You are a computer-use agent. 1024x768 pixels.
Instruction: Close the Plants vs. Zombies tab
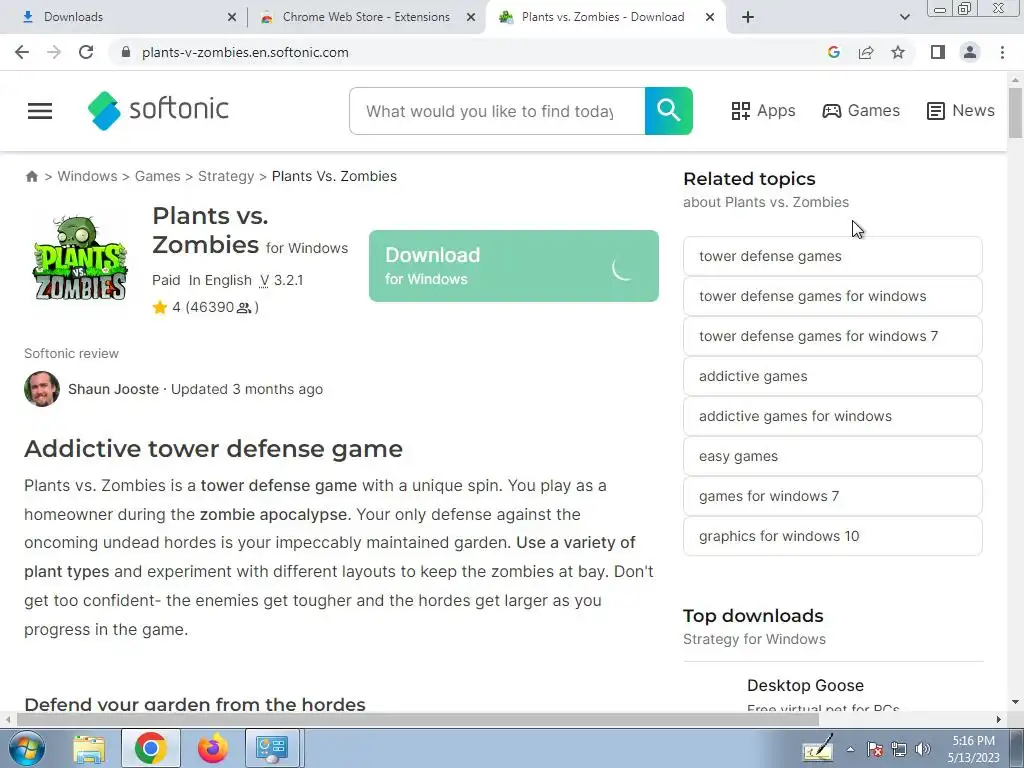710,18
